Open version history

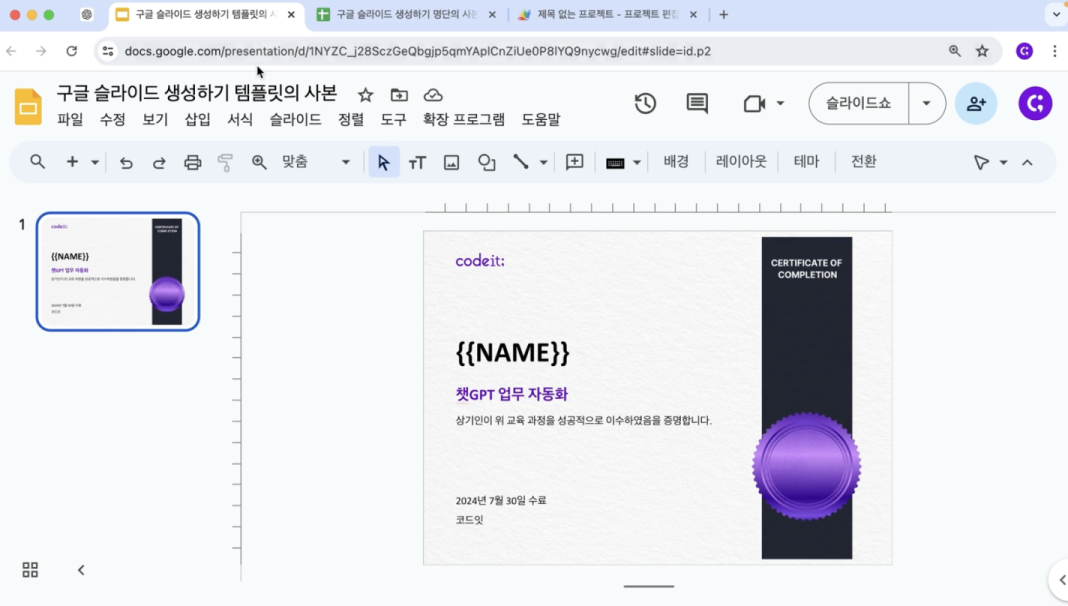[645, 103]
